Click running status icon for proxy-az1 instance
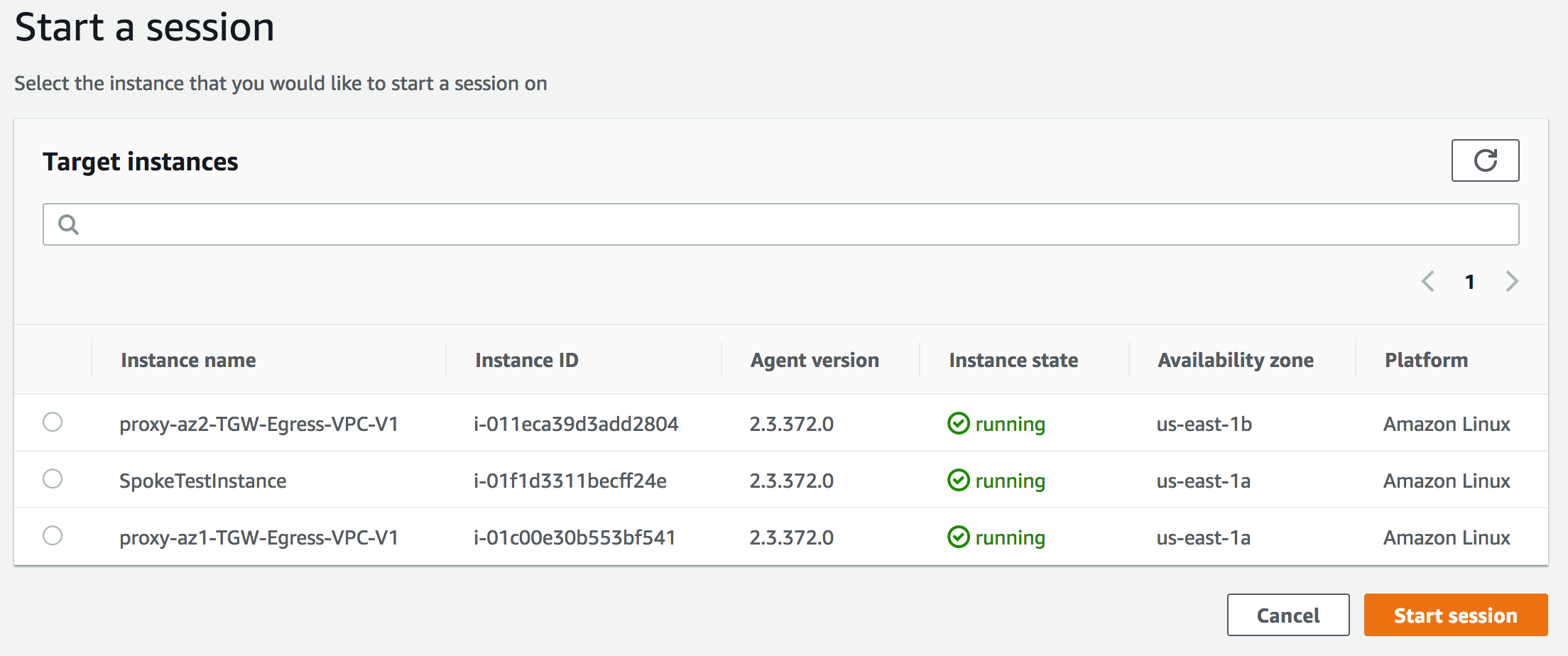The image size is (1568, 656). 958,537
